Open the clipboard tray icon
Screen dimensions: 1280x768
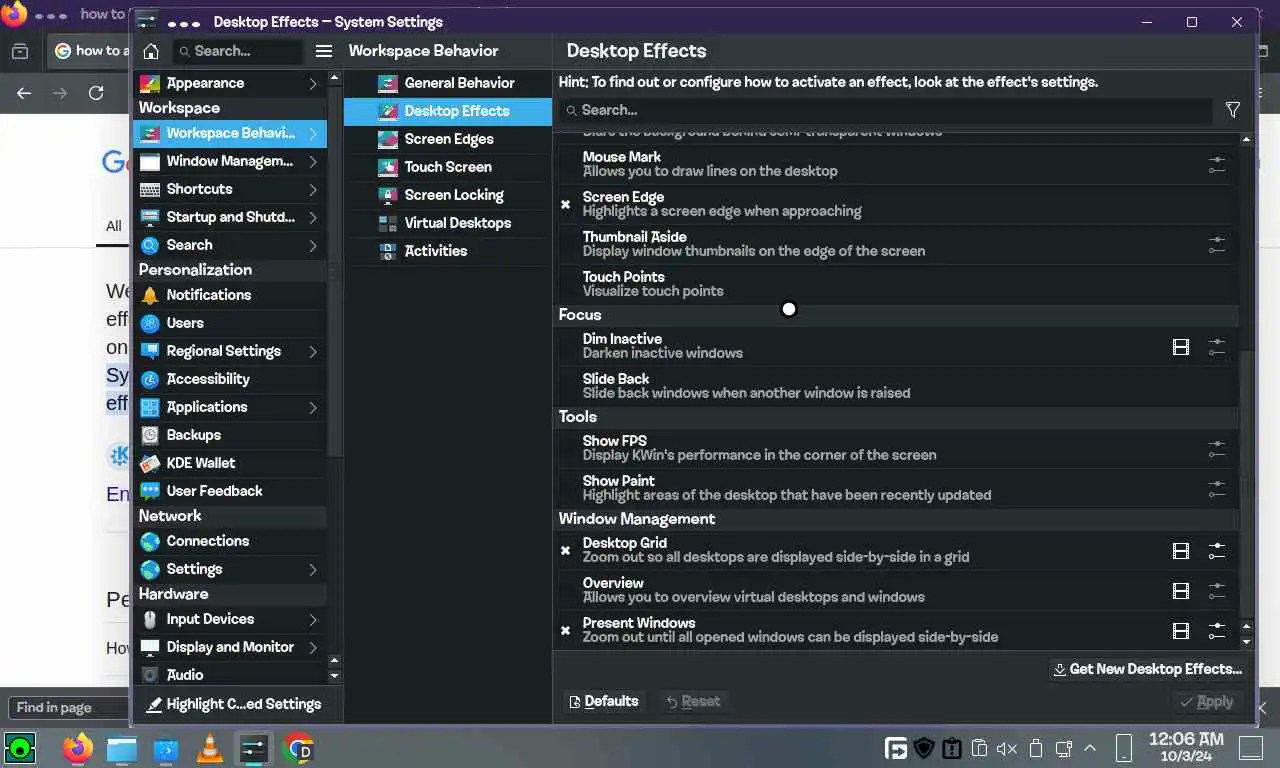pos(980,748)
